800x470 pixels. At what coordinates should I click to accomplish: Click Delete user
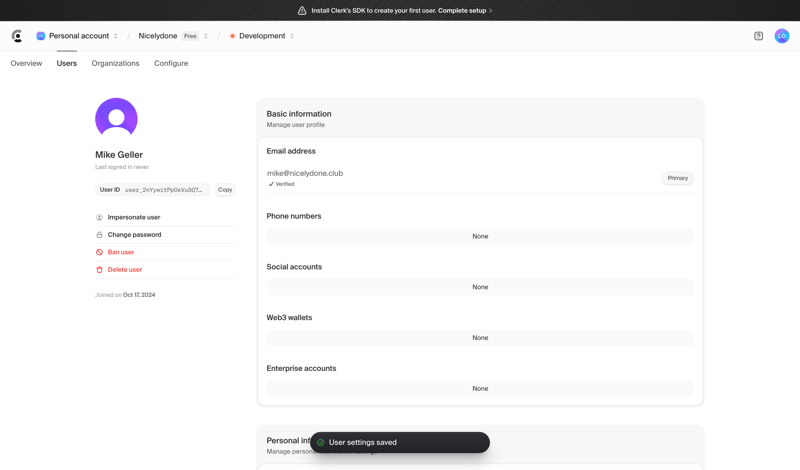[124, 269]
